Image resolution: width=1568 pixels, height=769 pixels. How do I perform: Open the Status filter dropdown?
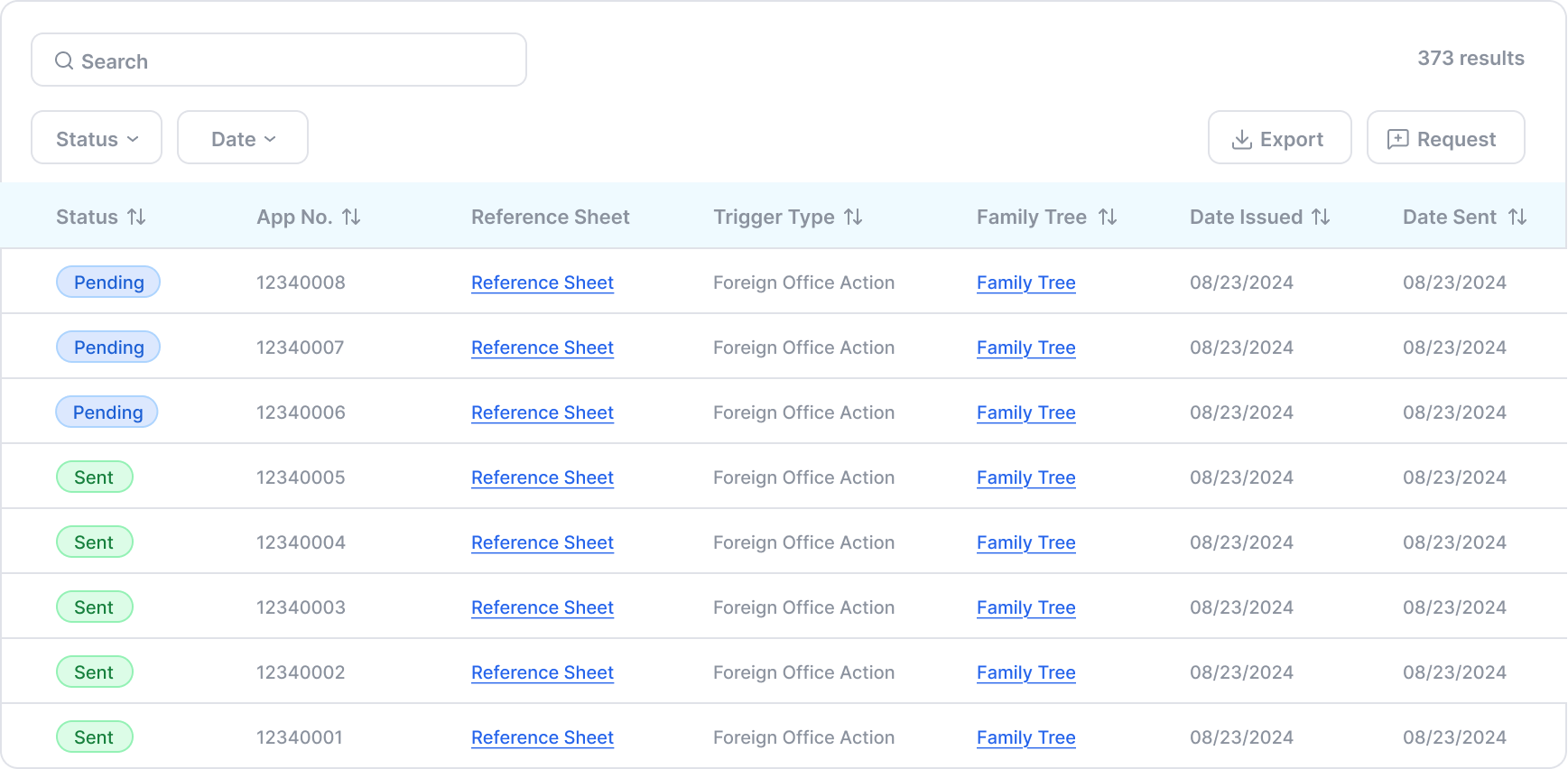[97, 138]
